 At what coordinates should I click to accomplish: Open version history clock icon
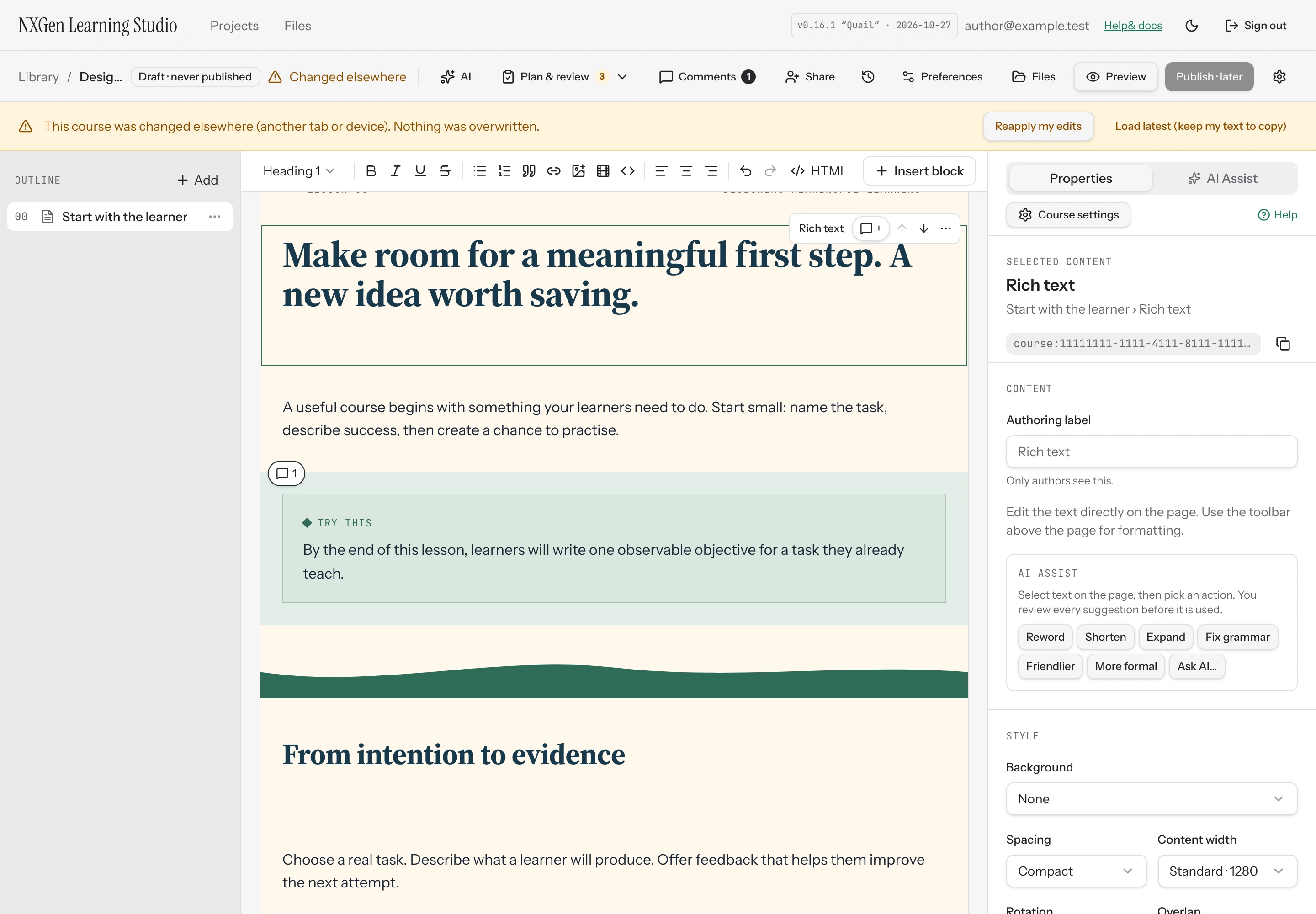pyautogui.click(x=868, y=77)
